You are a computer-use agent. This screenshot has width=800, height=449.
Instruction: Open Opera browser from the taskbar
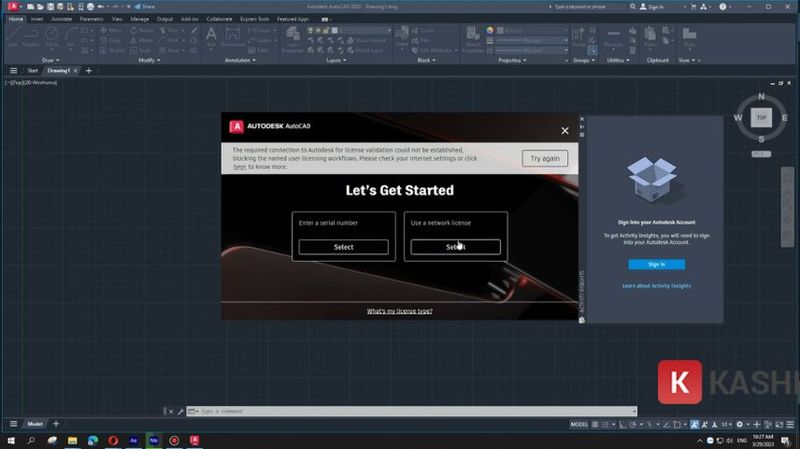[x=113, y=440]
